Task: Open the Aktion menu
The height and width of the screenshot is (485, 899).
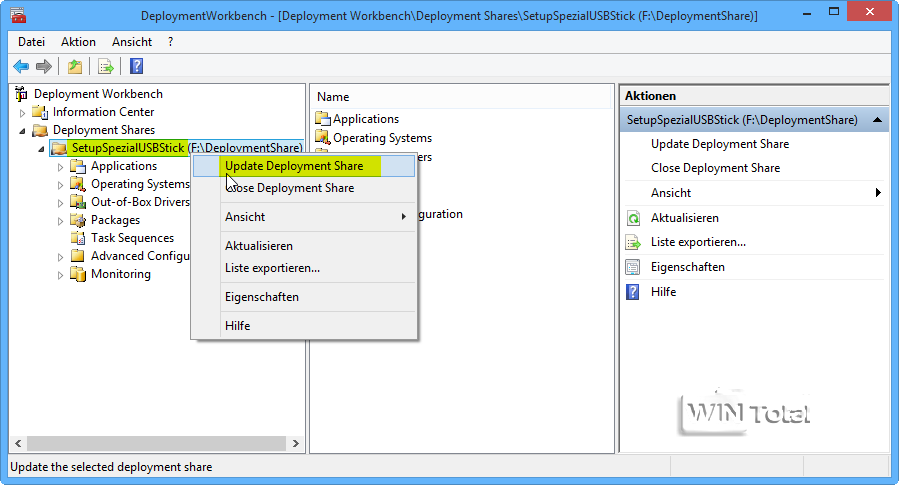Action: 79,42
